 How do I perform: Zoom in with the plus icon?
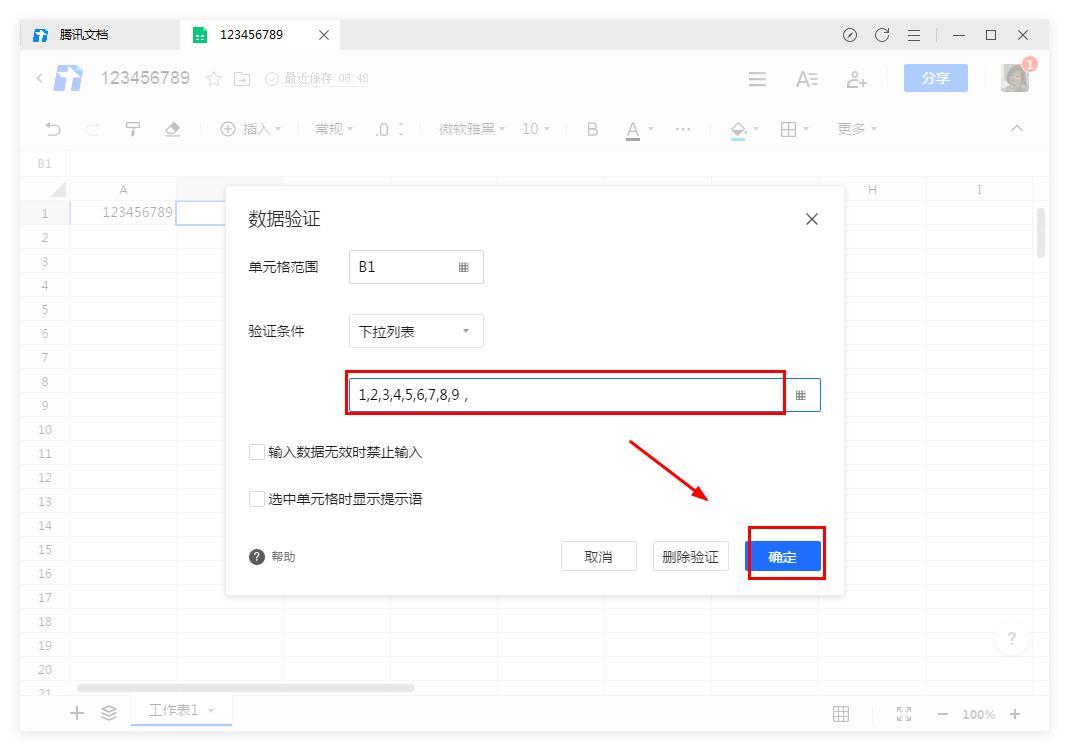[1015, 714]
